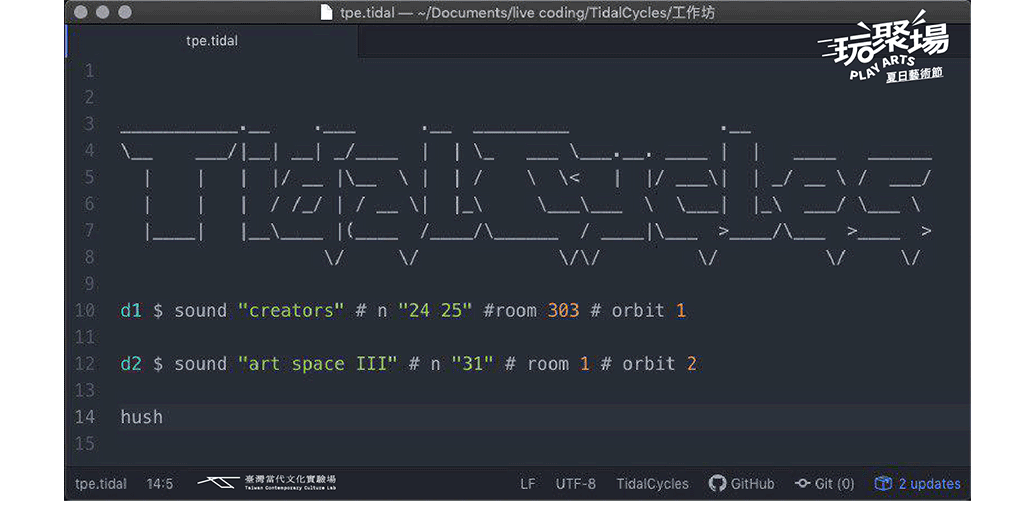Screen dimensions: 1021x510
Task: Place cursor on the hush command
Action: tap(141, 417)
